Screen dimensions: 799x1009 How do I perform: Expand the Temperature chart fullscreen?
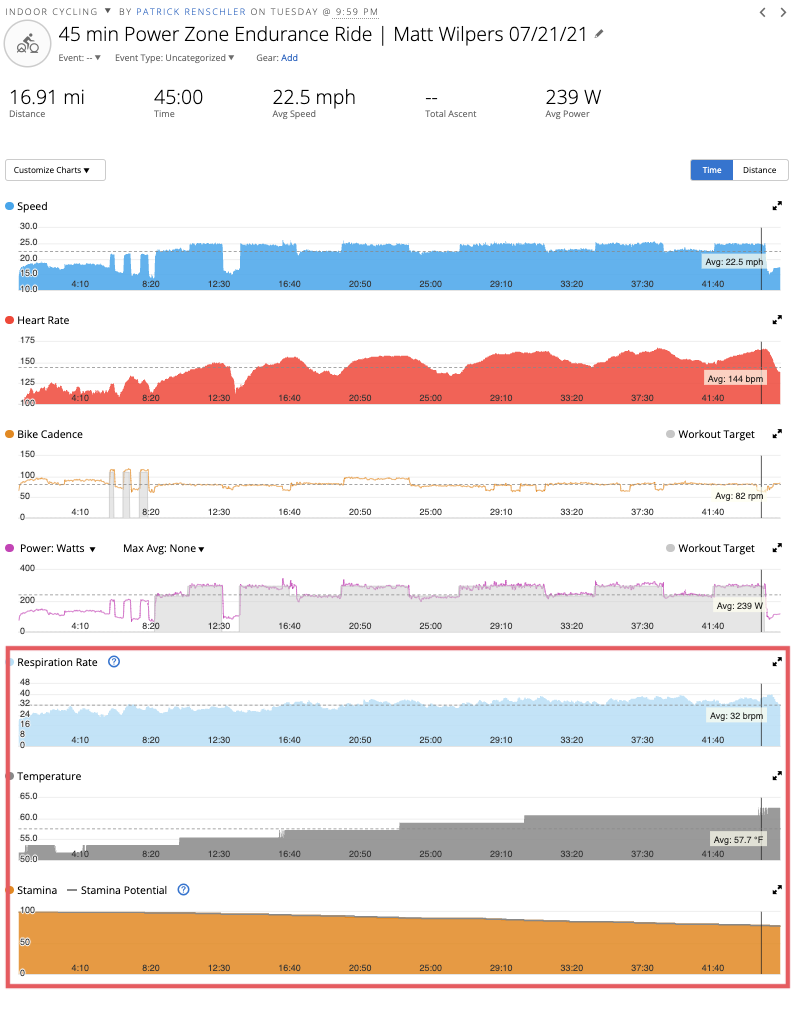click(777, 776)
